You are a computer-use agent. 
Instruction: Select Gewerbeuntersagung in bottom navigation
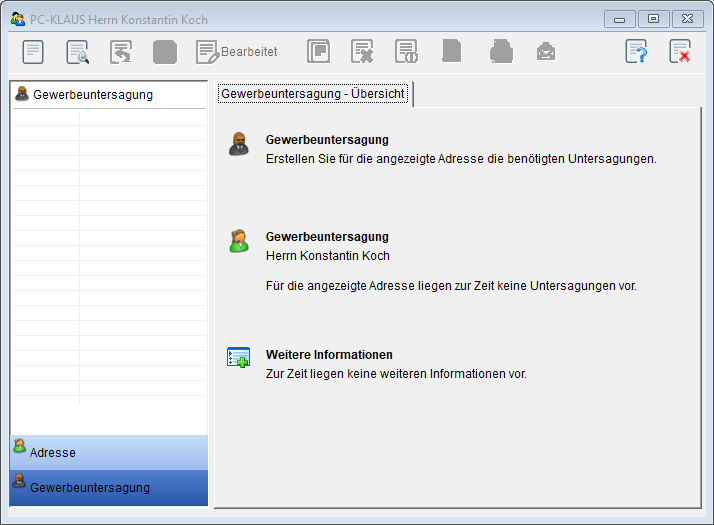[109, 487]
